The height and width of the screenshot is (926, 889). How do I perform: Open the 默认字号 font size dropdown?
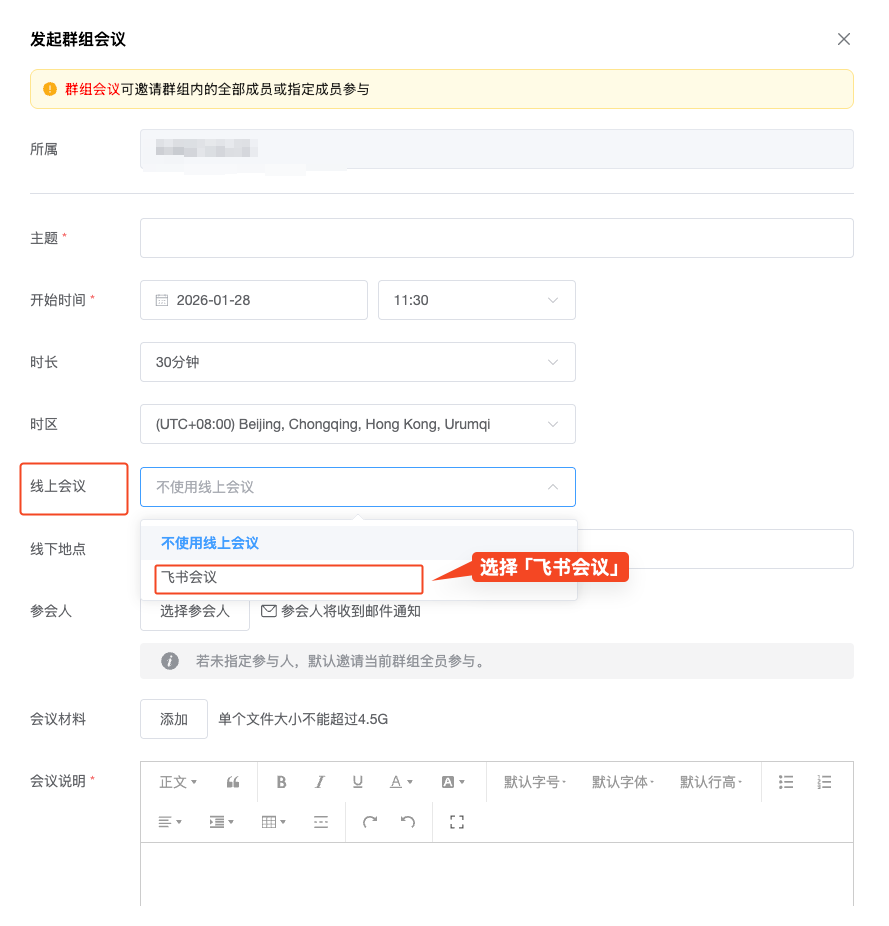coord(535,782)
